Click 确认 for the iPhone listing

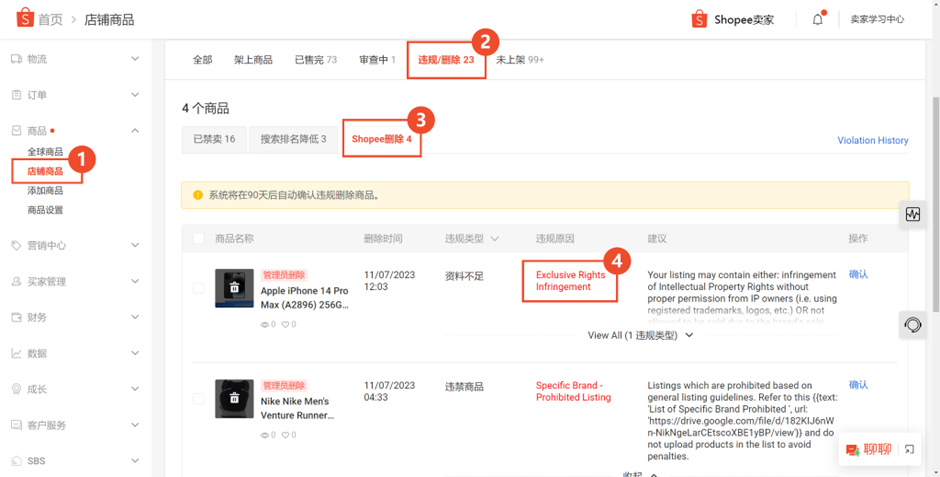(x=858, y=274)
